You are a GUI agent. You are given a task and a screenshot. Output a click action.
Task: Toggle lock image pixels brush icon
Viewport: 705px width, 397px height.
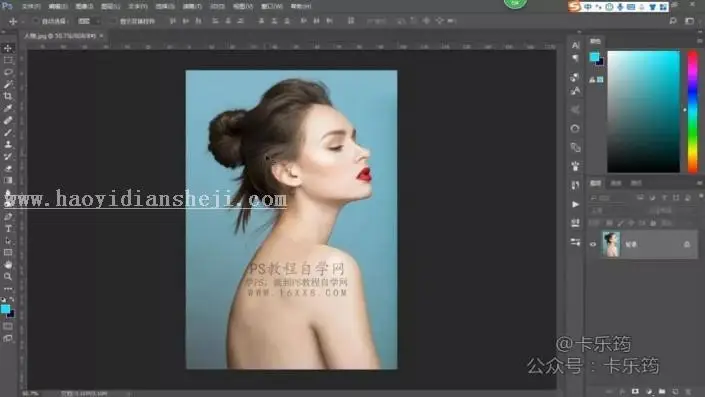[621, 223]
